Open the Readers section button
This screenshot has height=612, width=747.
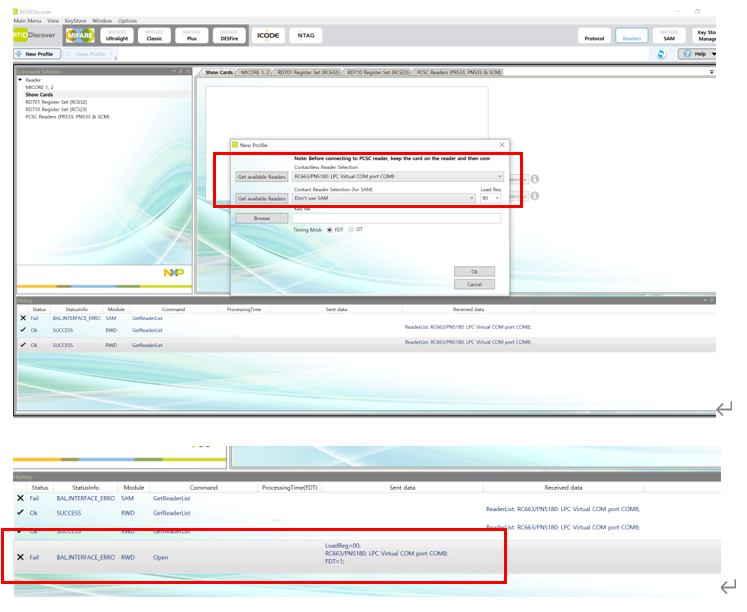(x=632, y=36)
